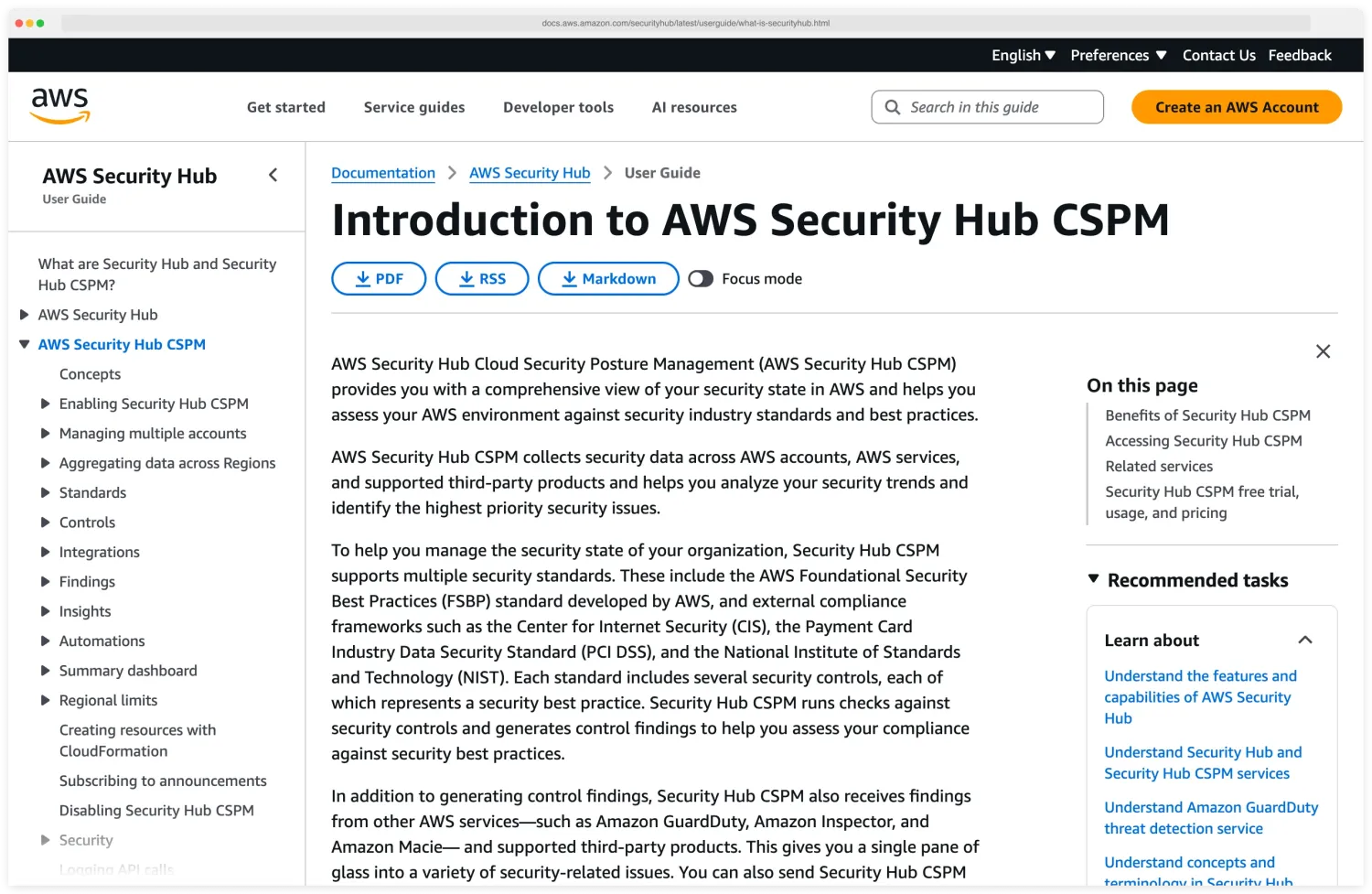Open Understand features and capabilities link

click(1200, 697)
